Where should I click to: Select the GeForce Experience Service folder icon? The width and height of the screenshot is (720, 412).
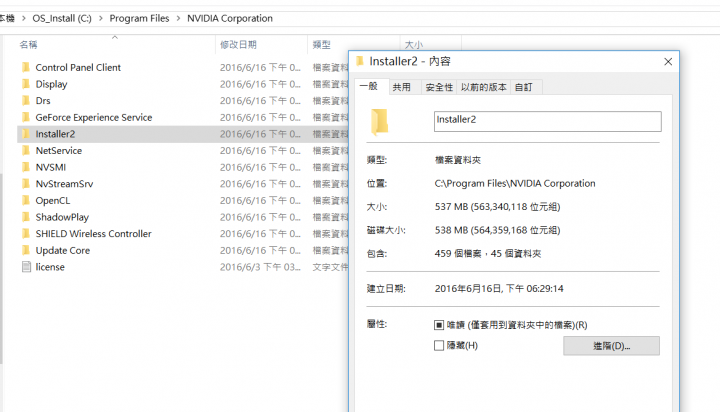(x=26, y=117)
